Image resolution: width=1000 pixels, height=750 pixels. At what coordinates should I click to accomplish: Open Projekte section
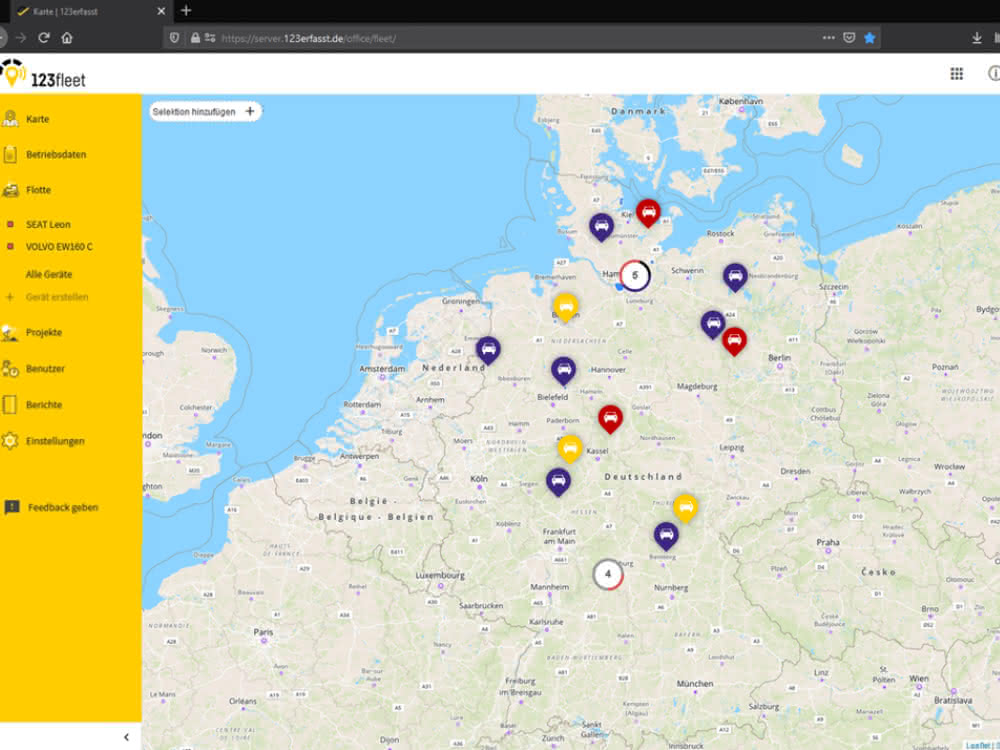pos(44,333)
